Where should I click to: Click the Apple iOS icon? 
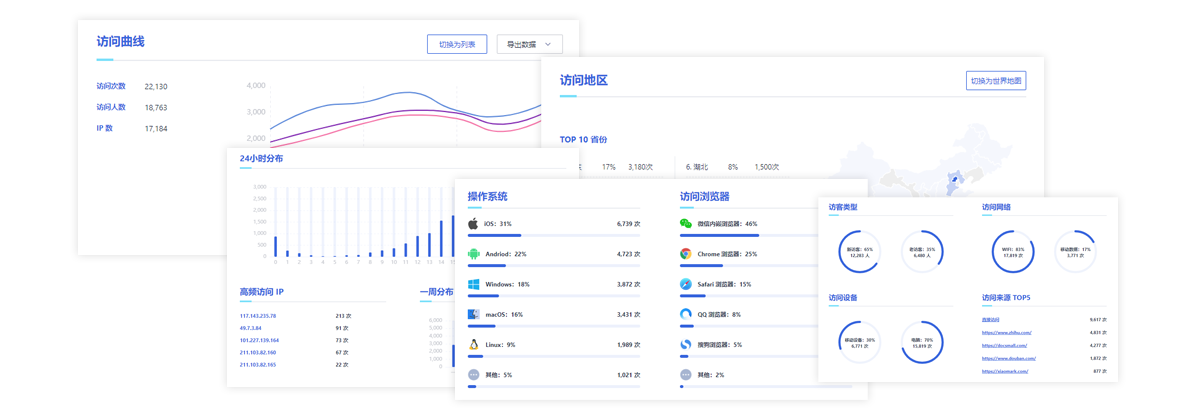(474, 224)
